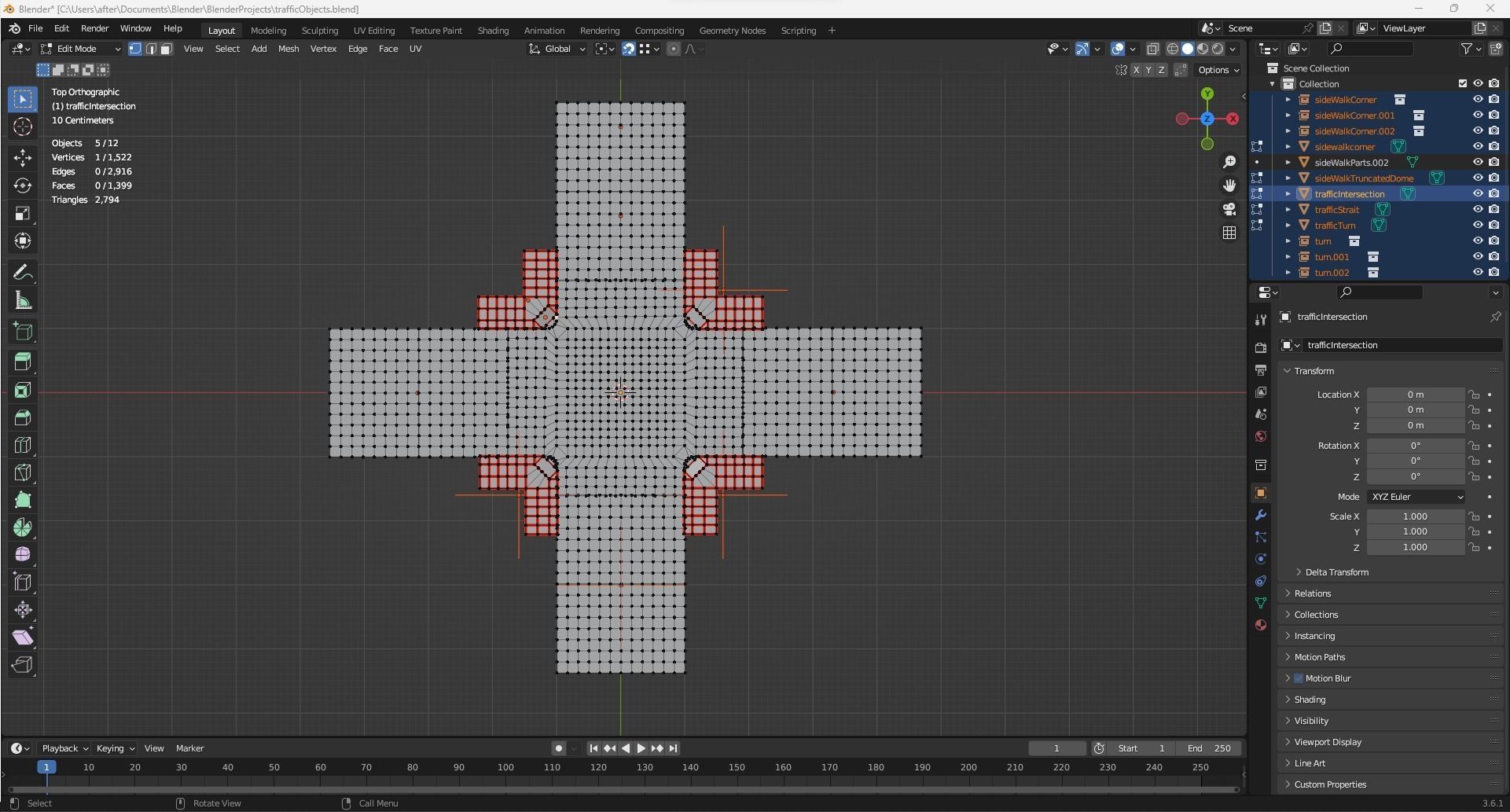Toggle snapping magnet
The width and height of the screenshot is (1510, 812).
pos(629,49)
